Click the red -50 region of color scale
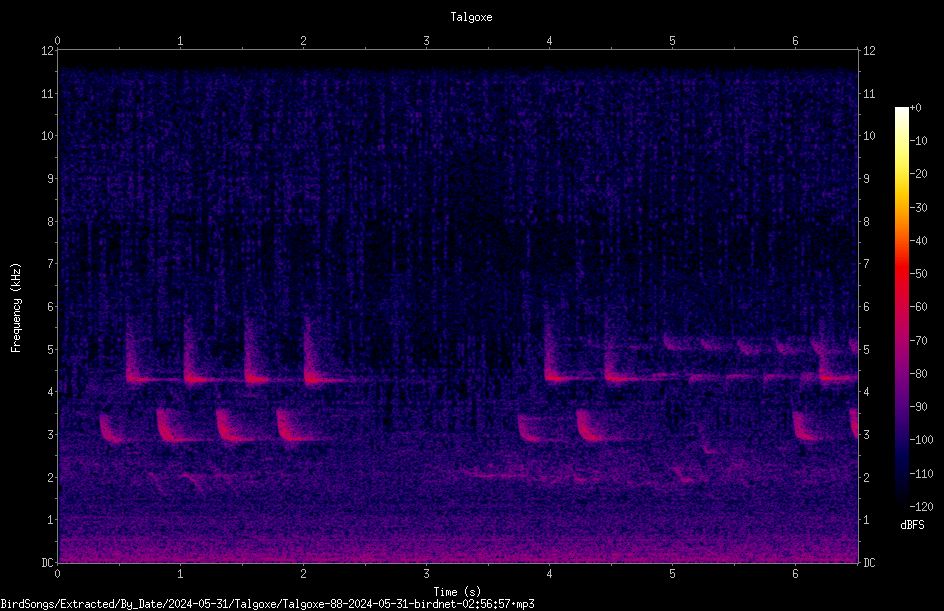Screen dimensions: 944x611 point(901,274)
